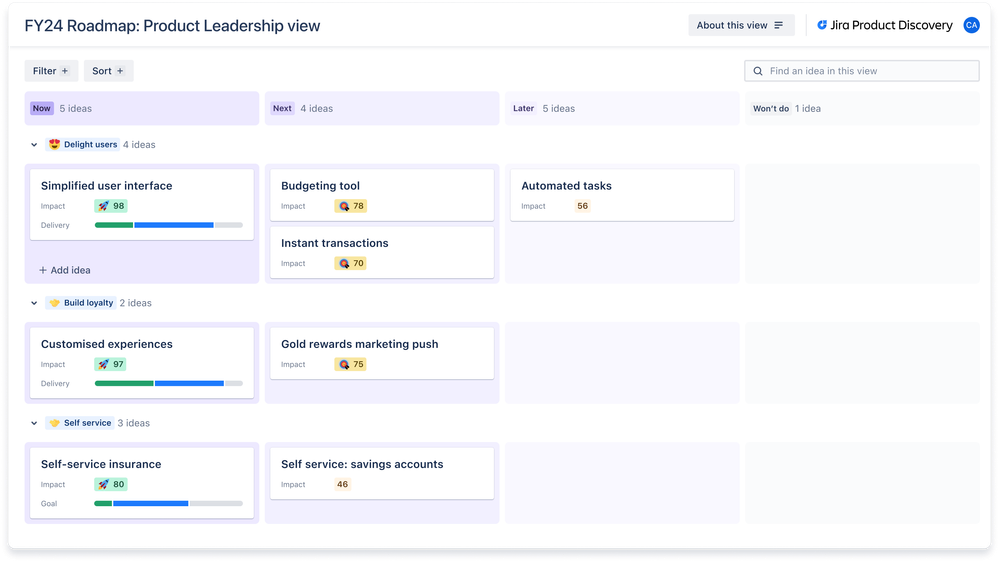The image size is (999, 562).
Task: Click the Self-service insurance goal progress bar
Action: click(169, 503)
